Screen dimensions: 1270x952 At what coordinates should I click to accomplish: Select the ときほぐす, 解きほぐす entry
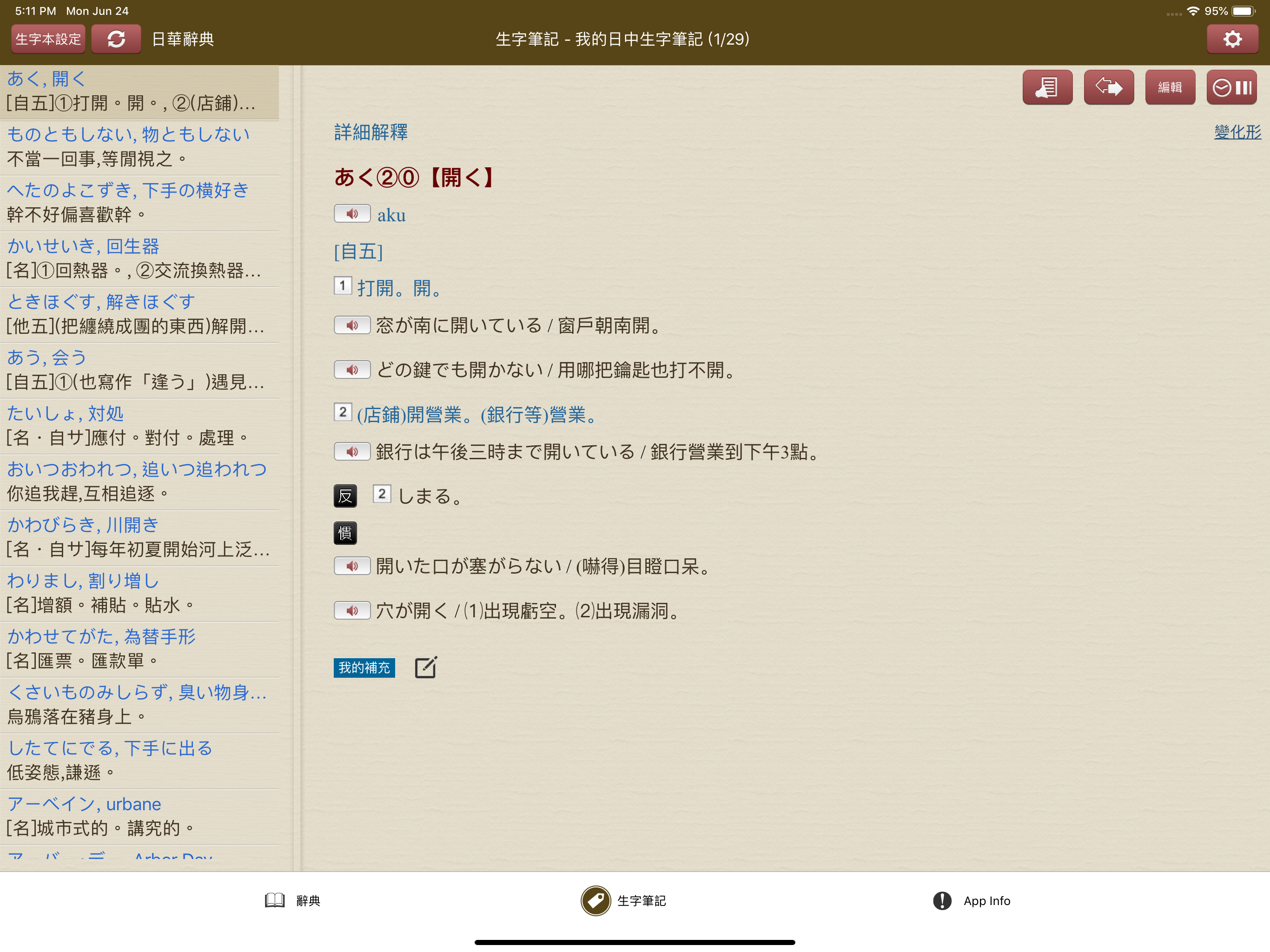[139, 315]
